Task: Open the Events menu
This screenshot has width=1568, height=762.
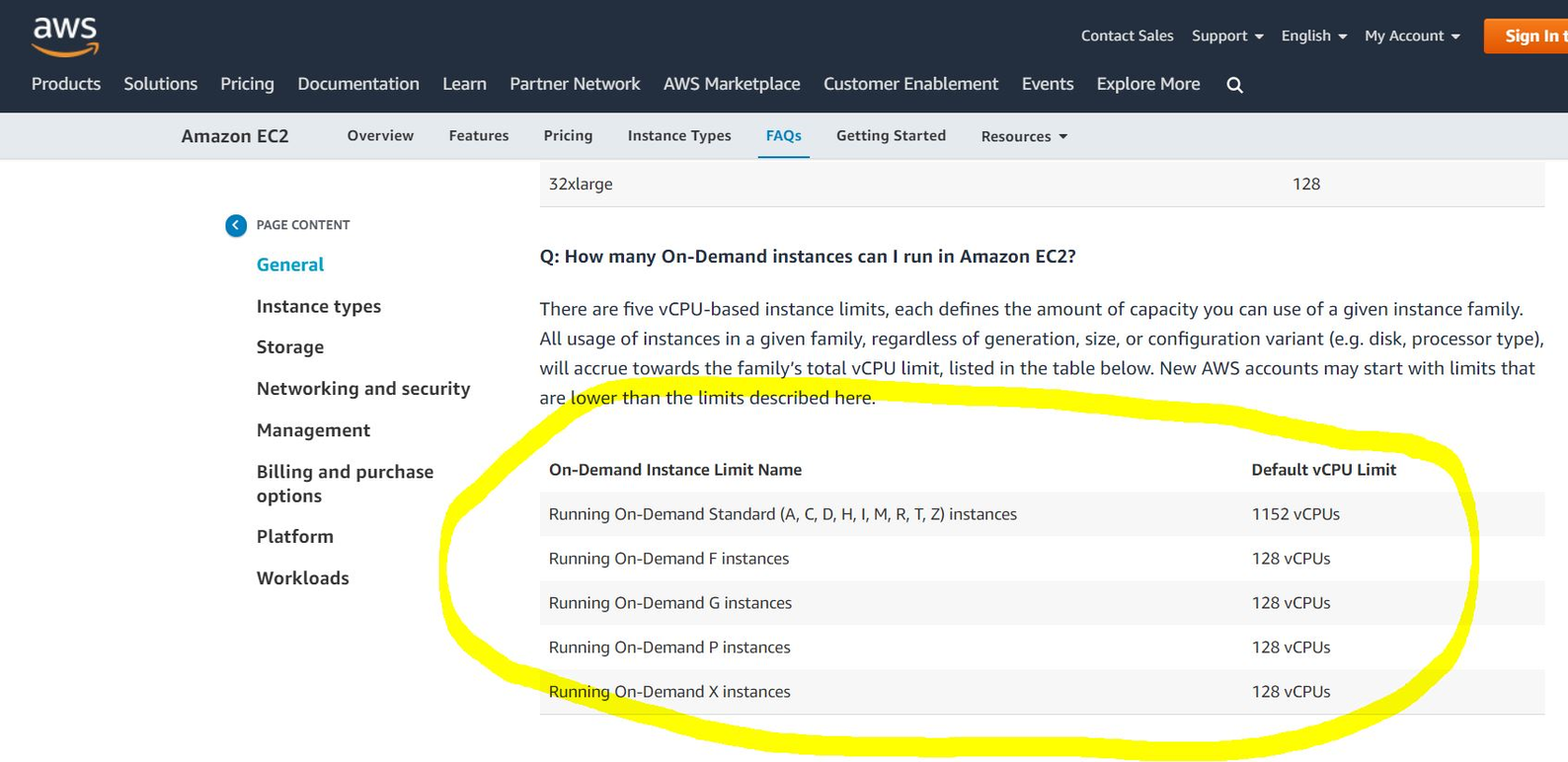Action: 1048,84
